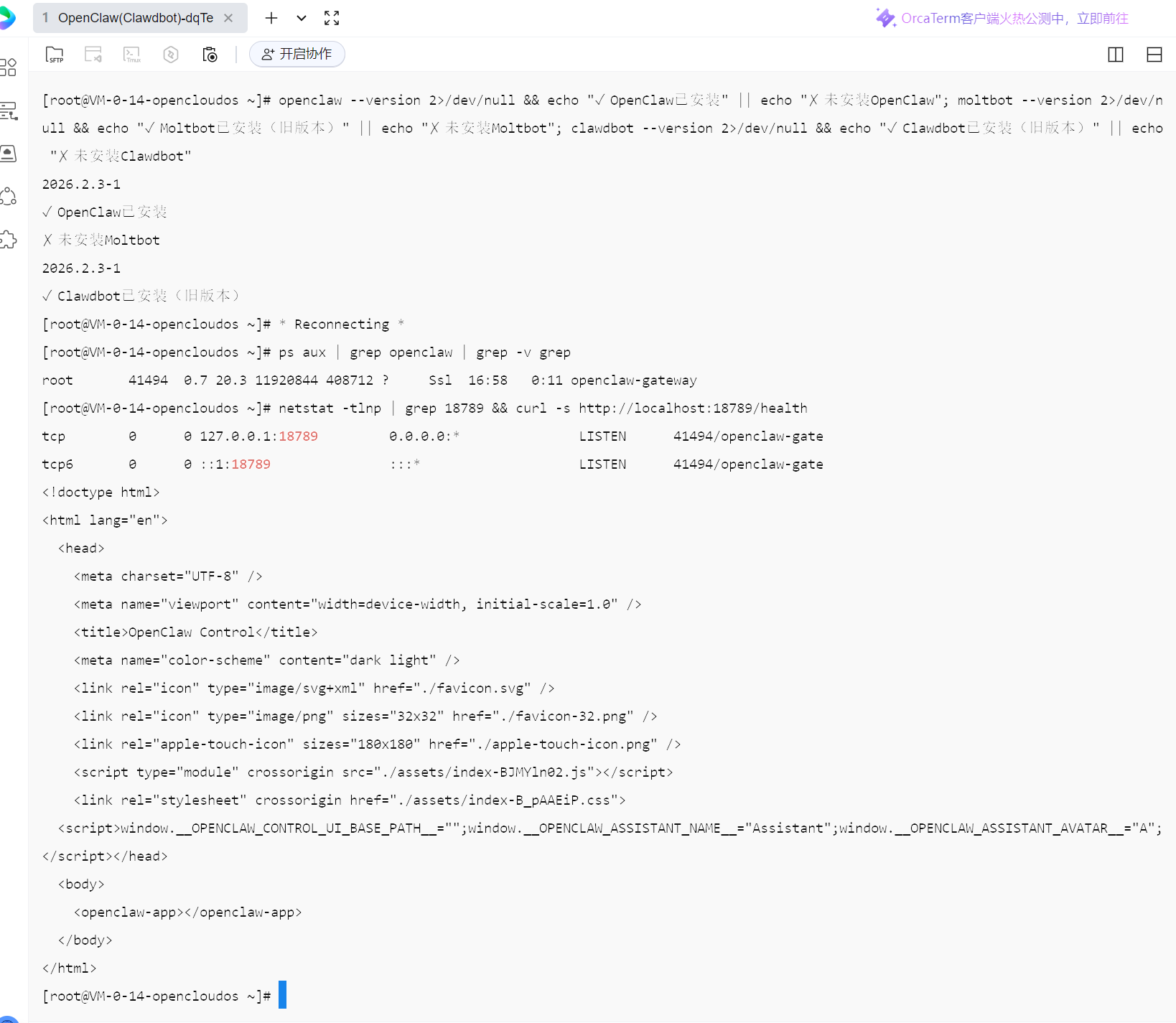Image resolution: width=1176 pixels, height=1023 pixels.
Task: Click the "openclaw-gateway" process name
Action: pyautogui.click(x=634, y=380)
